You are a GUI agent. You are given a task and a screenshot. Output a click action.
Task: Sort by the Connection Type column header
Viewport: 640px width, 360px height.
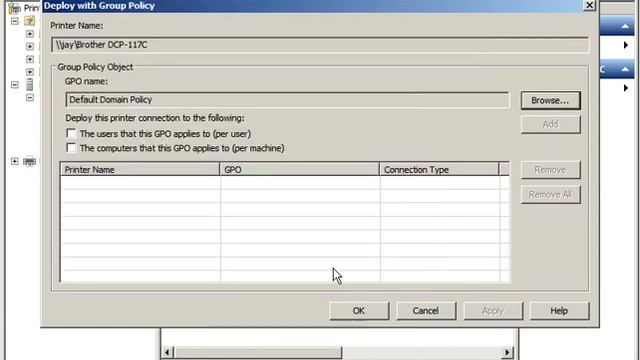click(439, 169)
